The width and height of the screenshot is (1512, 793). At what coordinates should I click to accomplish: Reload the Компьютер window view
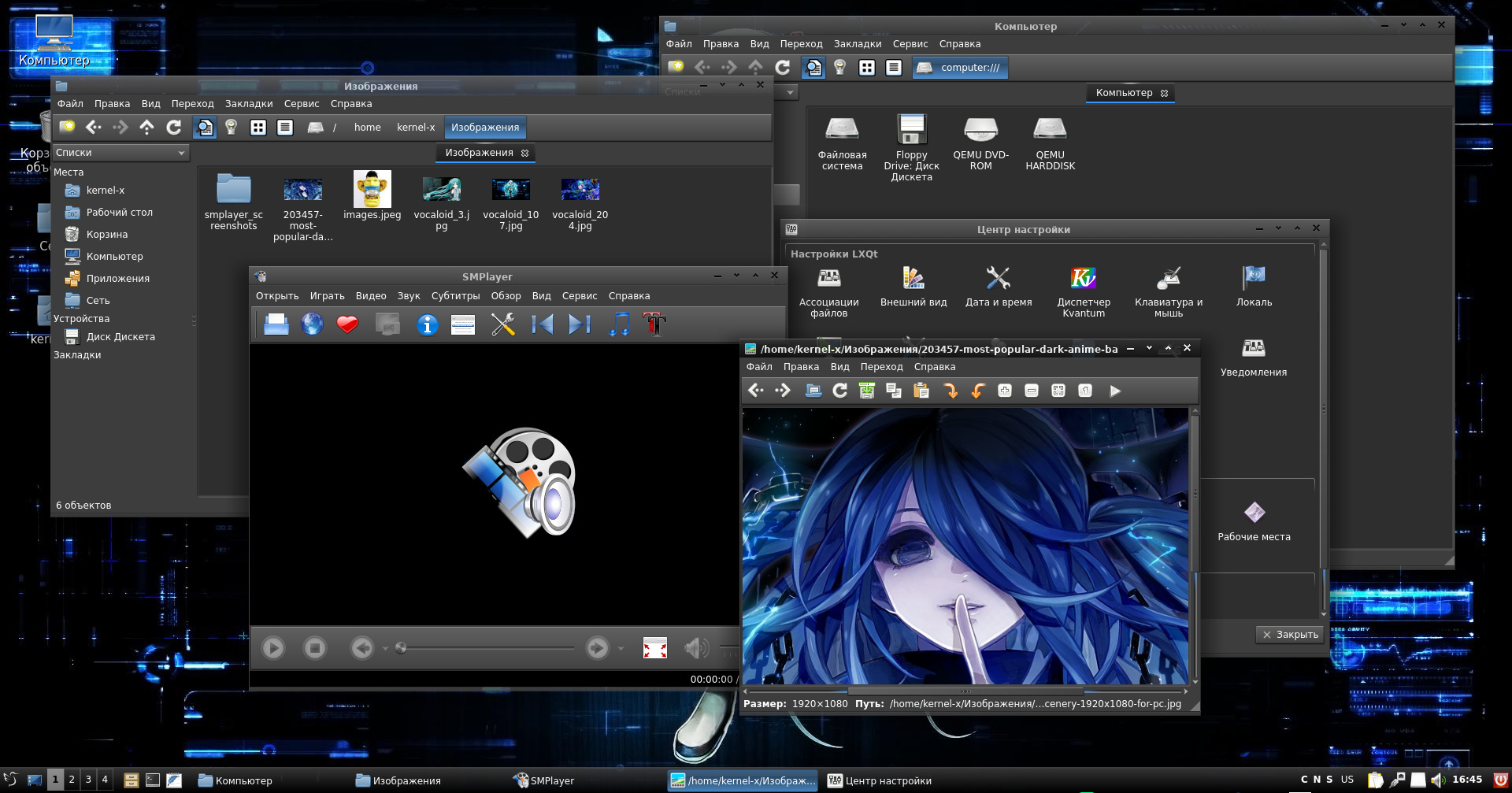pos(783,68)
